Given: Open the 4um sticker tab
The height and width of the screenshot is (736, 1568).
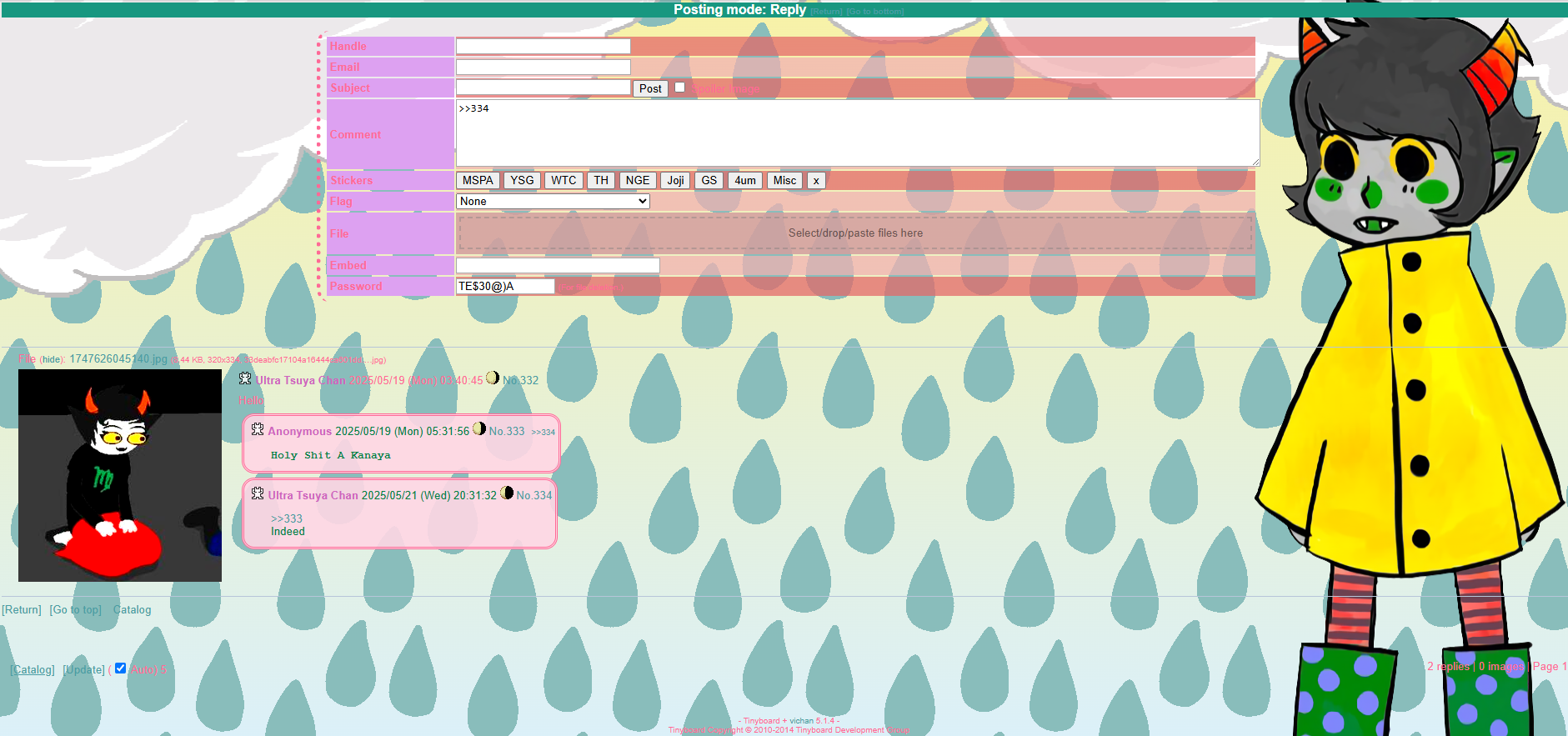Looking at the screenshot, I should tap(745, 180).
